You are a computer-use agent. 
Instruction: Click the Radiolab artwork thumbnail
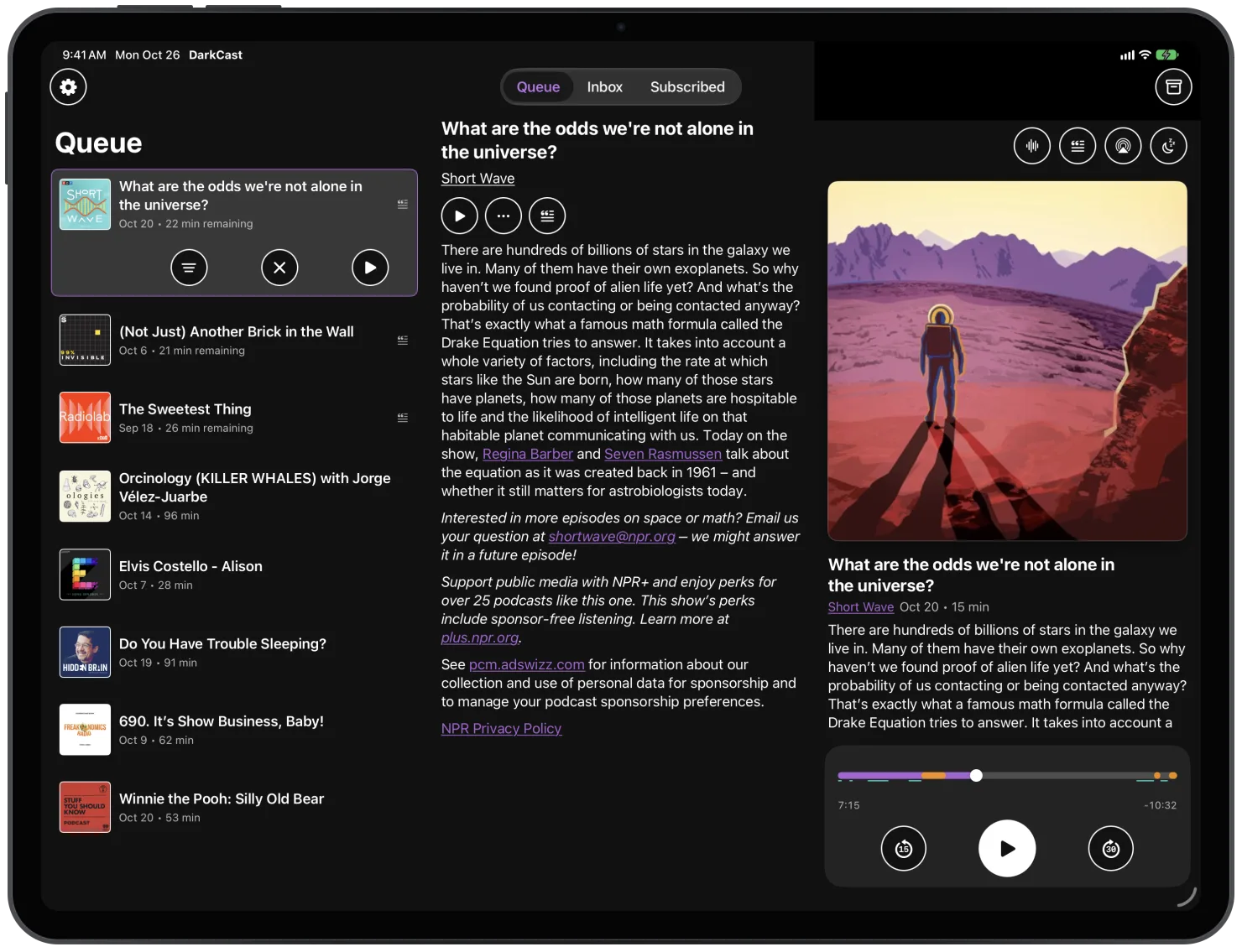(x=85, y=418)
